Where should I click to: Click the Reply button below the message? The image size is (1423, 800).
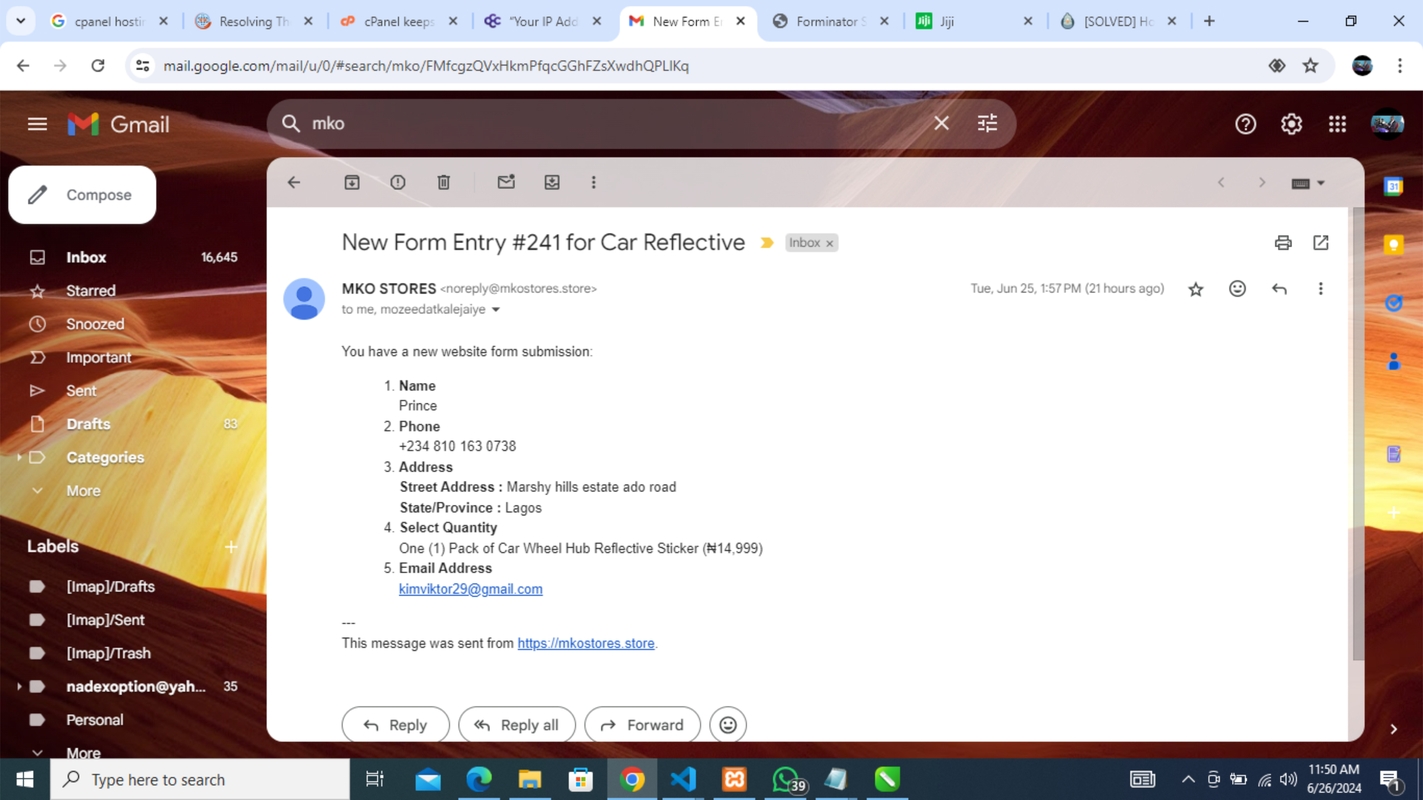(x=396, y=725)
